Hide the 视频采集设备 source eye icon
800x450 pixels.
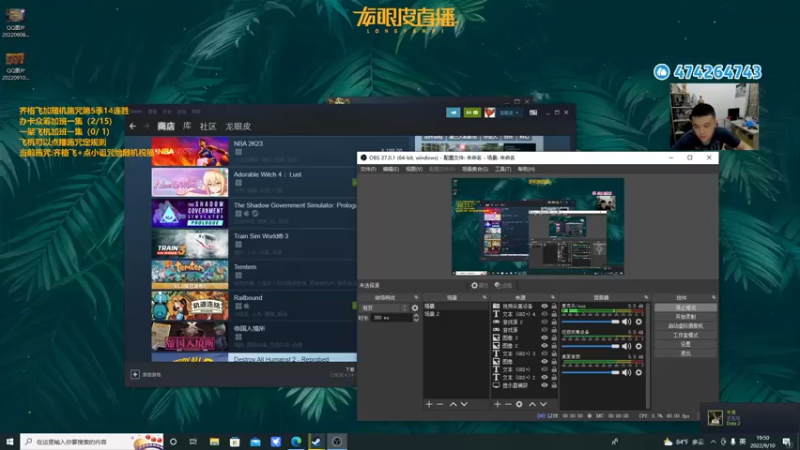[x=544, y=306]
